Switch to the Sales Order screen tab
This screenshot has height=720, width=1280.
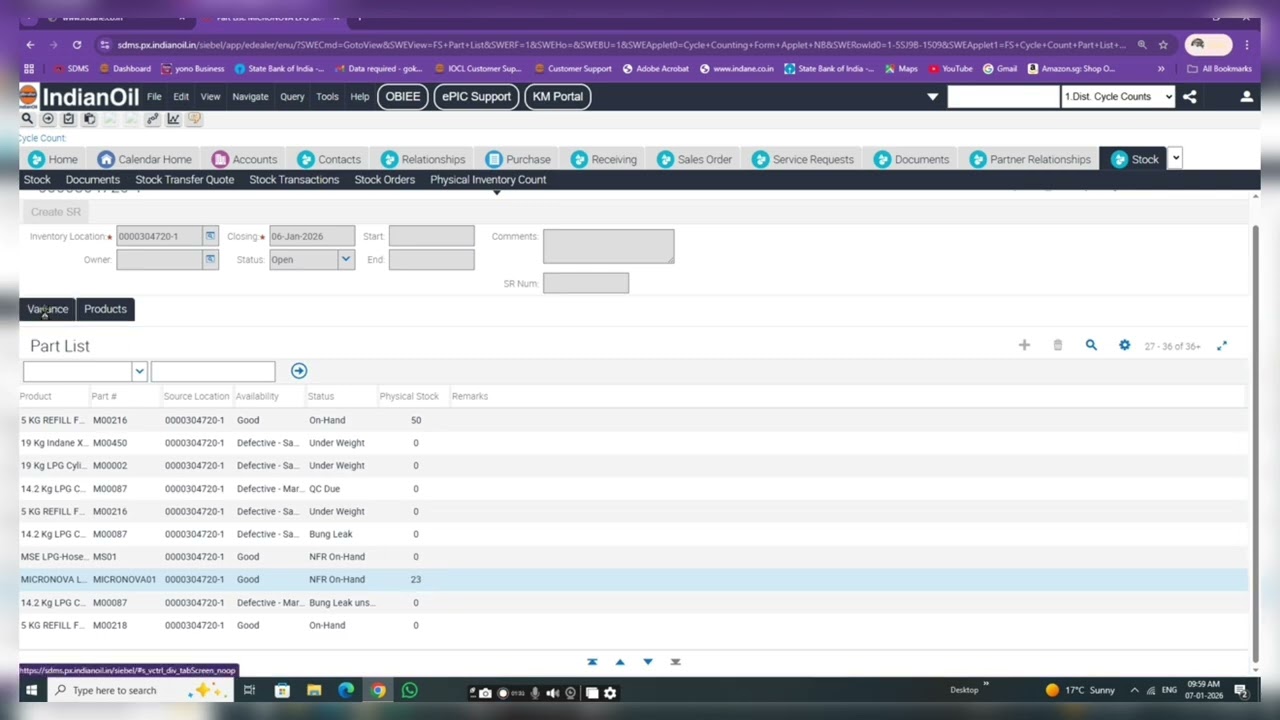click(695, 159)
